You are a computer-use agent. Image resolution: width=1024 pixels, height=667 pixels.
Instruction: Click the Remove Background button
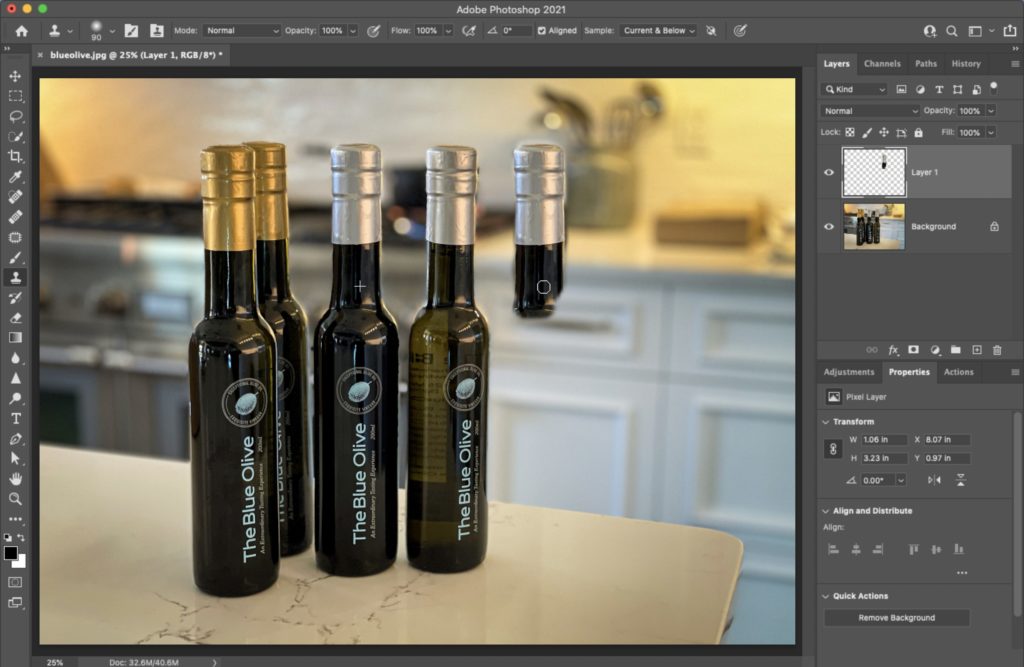click(x=897, y=618)
